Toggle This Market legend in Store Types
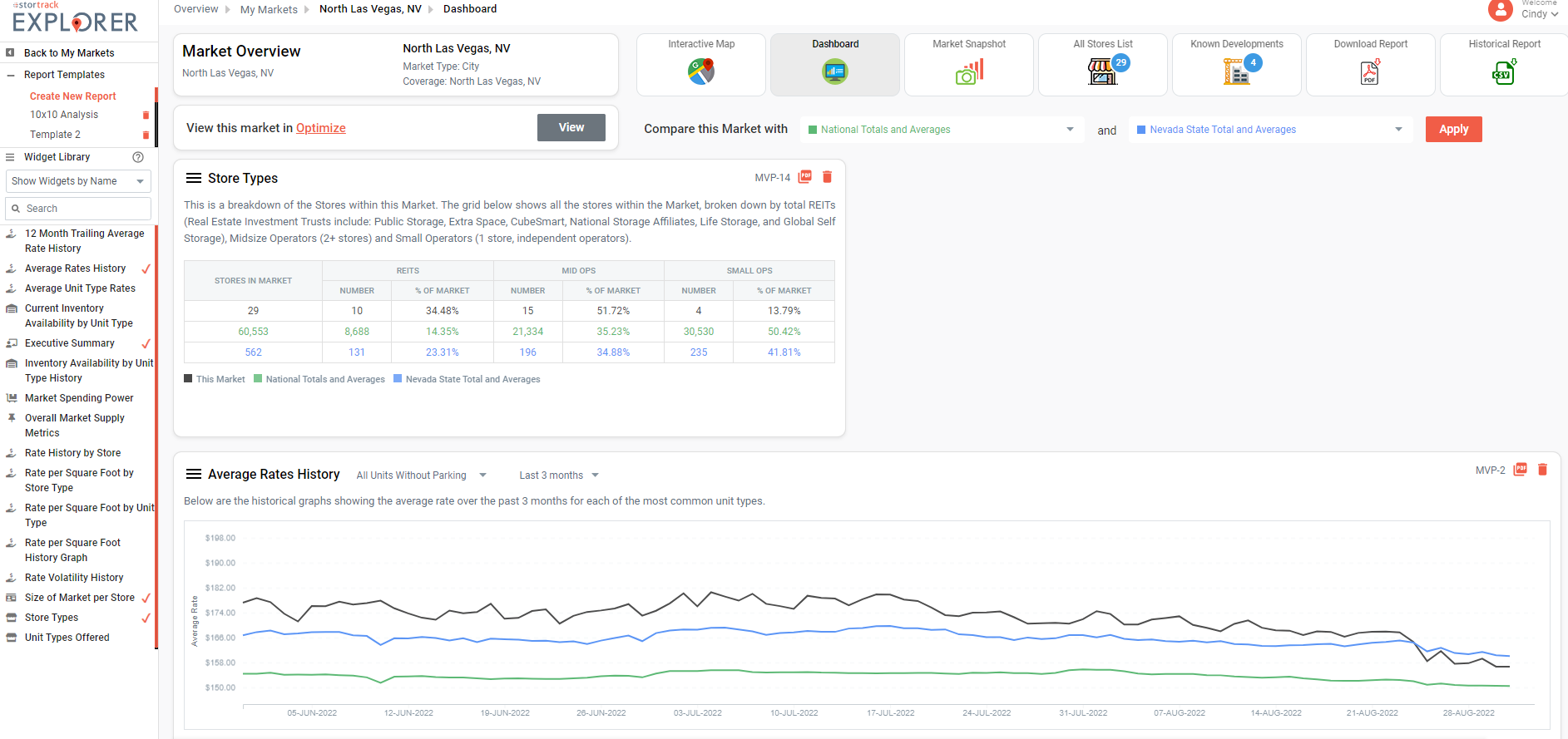This screenshot has width=1568, height=739. click(x=215, y=379)
